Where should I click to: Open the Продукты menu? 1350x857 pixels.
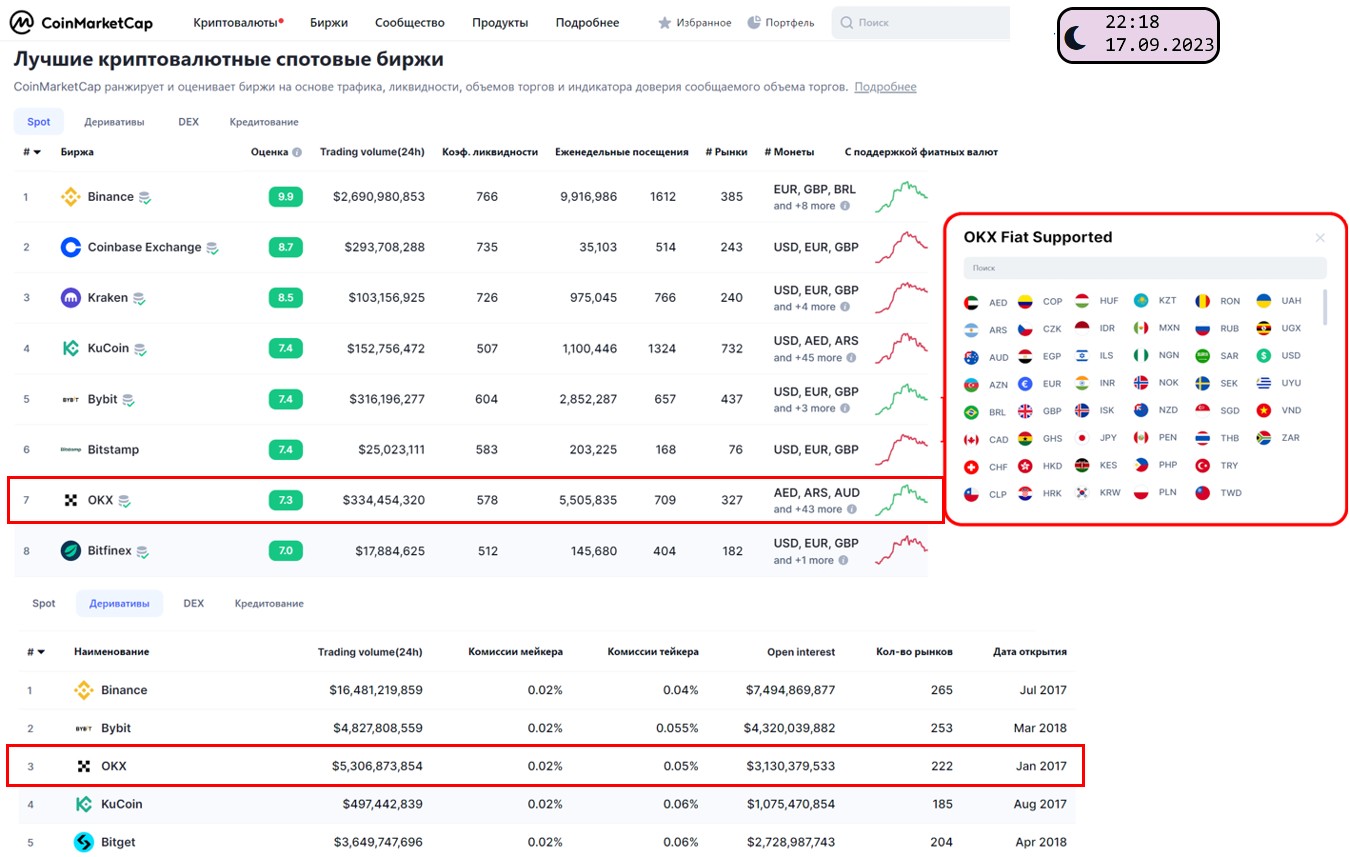click(500, 22)
